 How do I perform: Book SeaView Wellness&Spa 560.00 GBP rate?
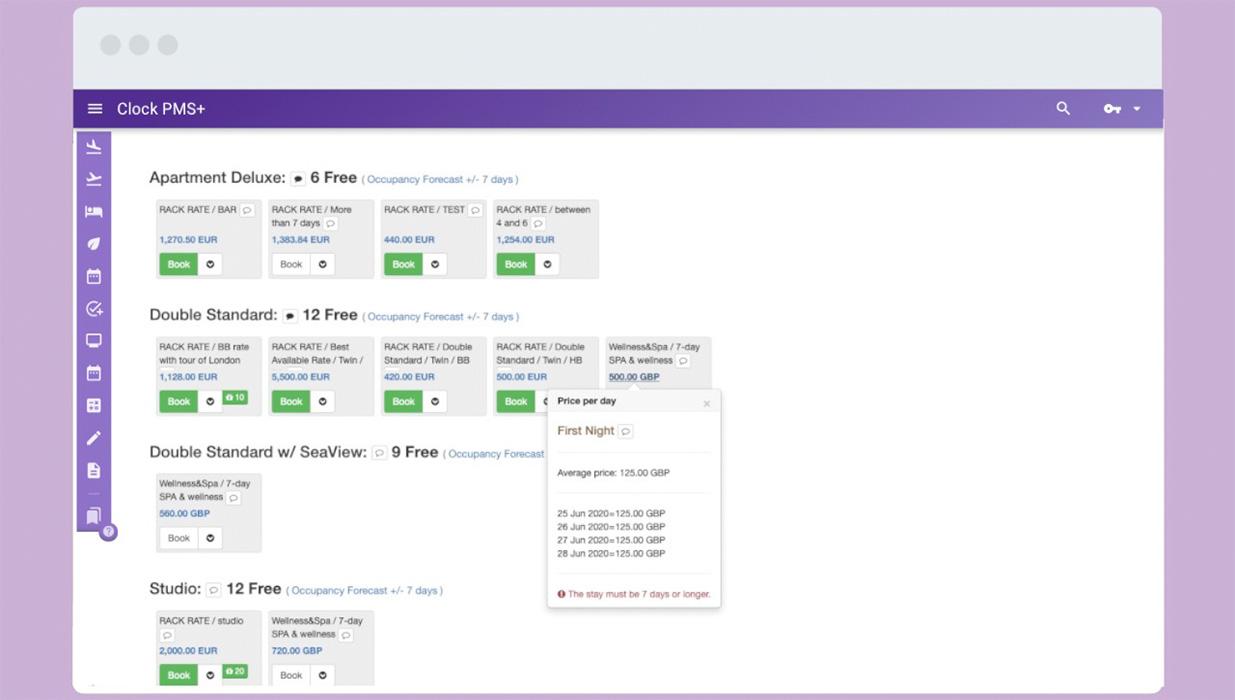coord(179,538)
